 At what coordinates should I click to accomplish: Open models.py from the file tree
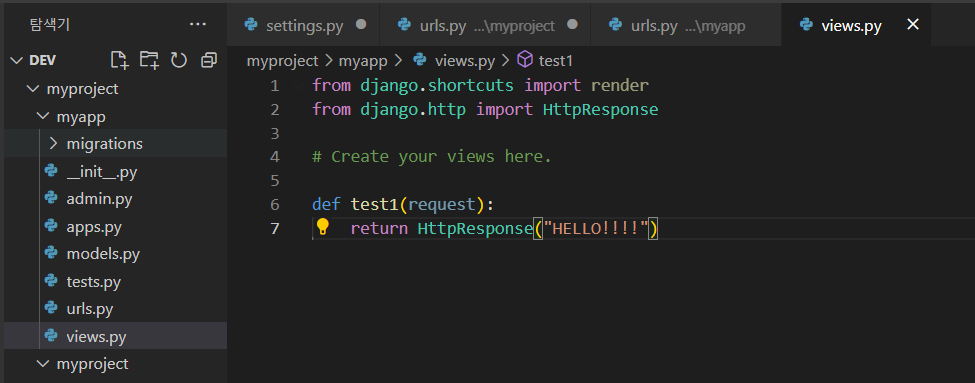tap(103, 254)
